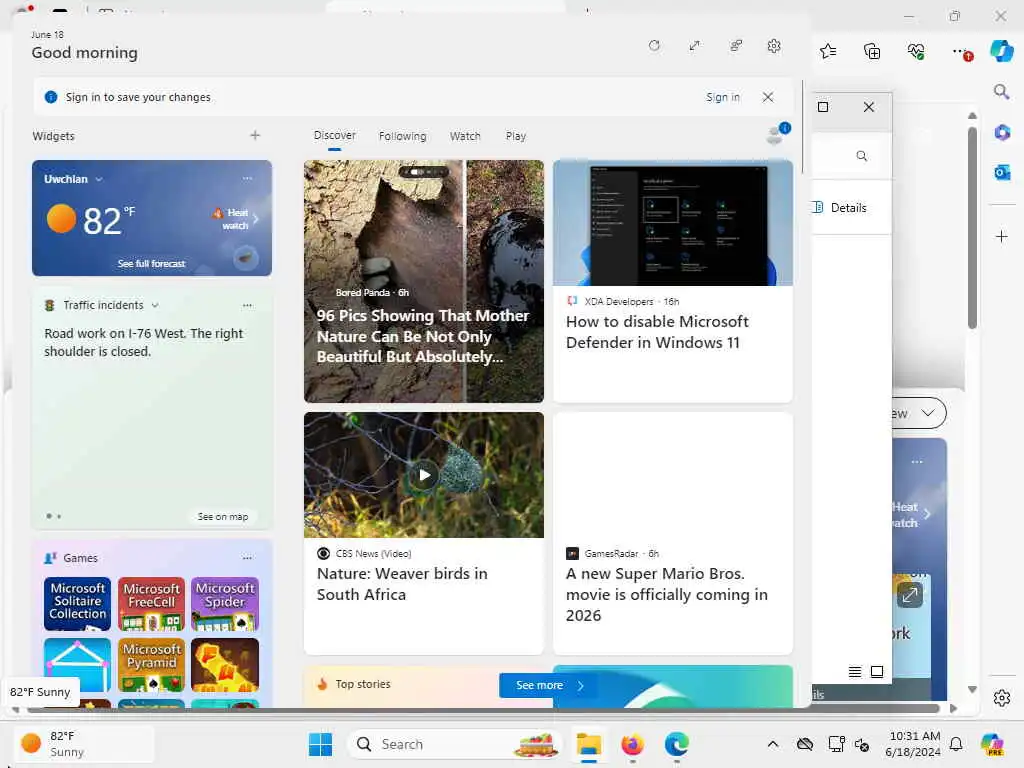This screenshot has width=1024, height=768.
Task: Switch to large icons view in background panel
Action: [x=877, y=671]
